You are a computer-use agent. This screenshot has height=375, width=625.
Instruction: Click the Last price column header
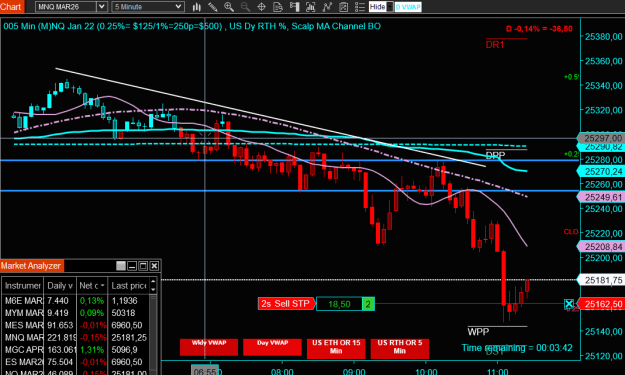pyautogui.click(x=129, y=286)
